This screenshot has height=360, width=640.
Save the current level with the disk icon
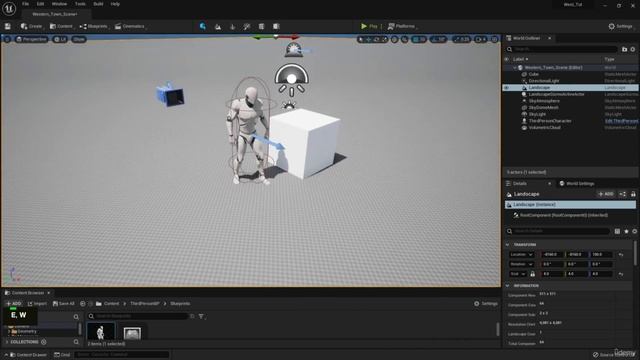coord(7,26)
